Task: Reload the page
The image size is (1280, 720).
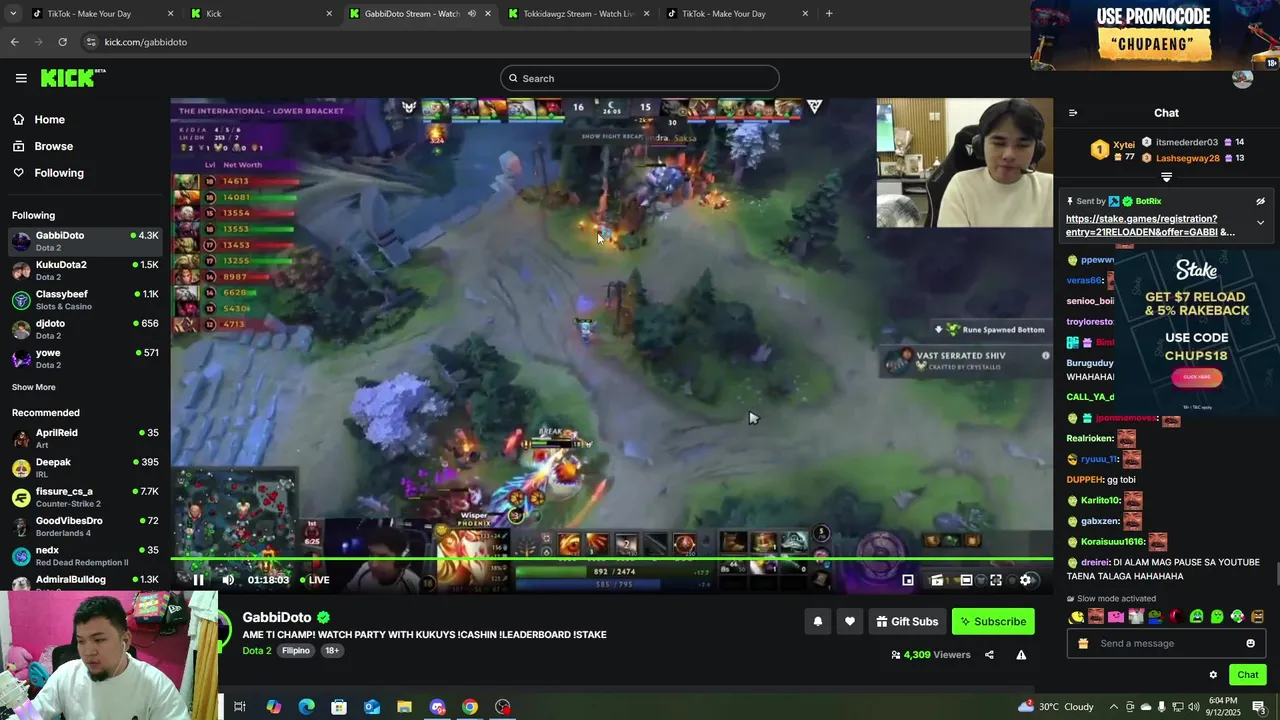Action: (x=62, y=42)
